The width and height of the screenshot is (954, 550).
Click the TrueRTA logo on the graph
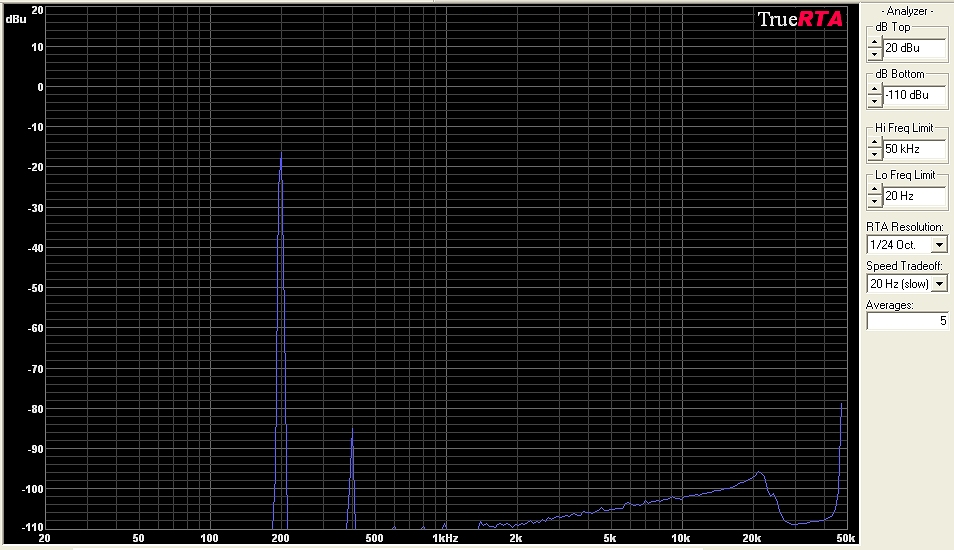click(x=799, y=19)
